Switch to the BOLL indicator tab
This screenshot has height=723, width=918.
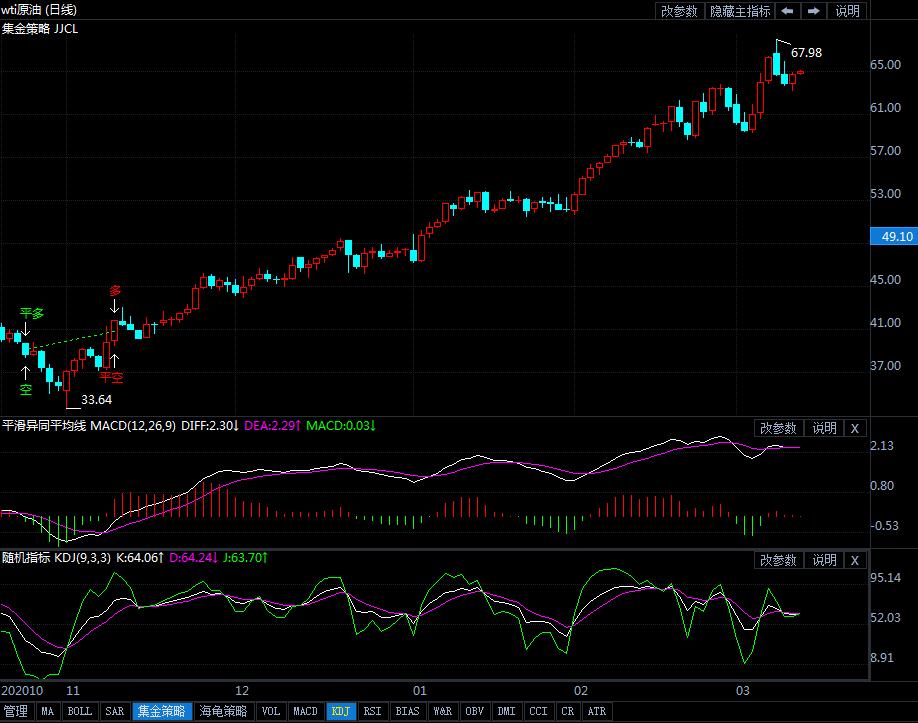(79, 712)
